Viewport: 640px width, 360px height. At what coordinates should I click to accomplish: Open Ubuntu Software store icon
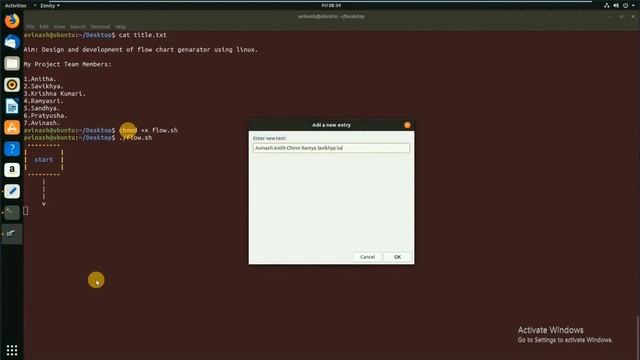(x=12, y=127)
